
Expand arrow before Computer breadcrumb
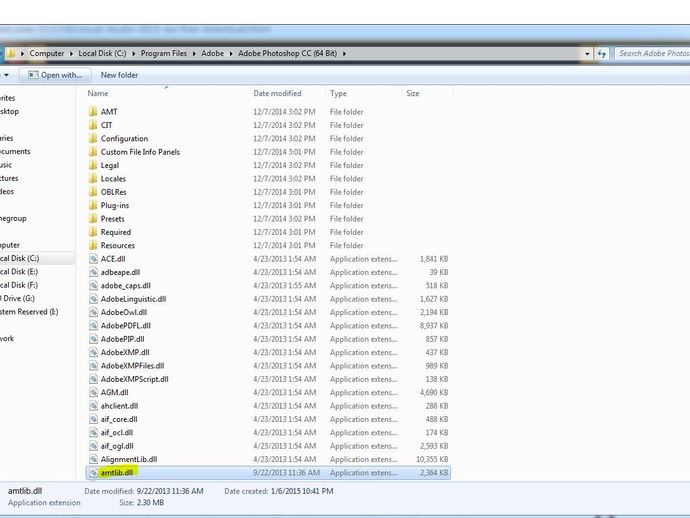22,53
